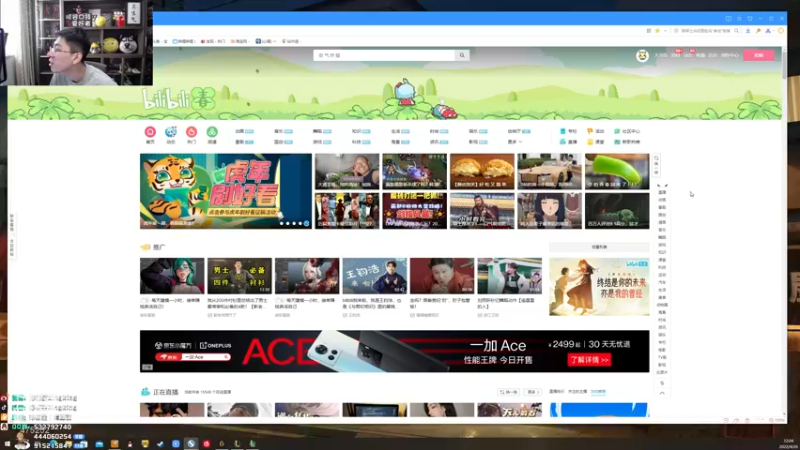Open the blue folder icon in taskbar
This screenshot has width=800, height=450.
pos(99,444)
